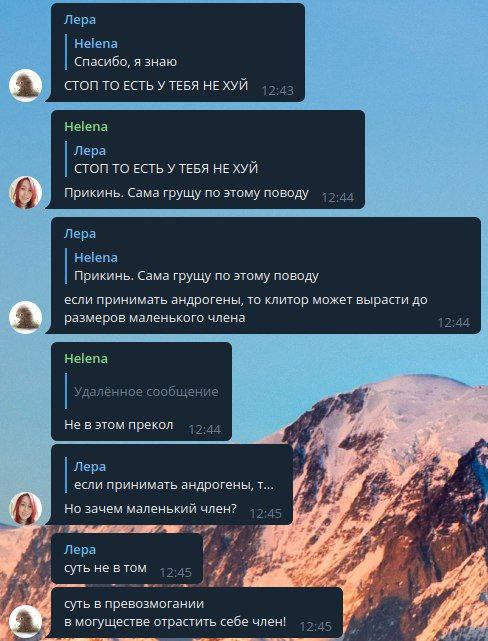Viewport: 488px width, 641px height.
Task: Click Helena's avatar beside "Но зачем маленький член?"
Action: pyautogui.click(x=25, y=508)
